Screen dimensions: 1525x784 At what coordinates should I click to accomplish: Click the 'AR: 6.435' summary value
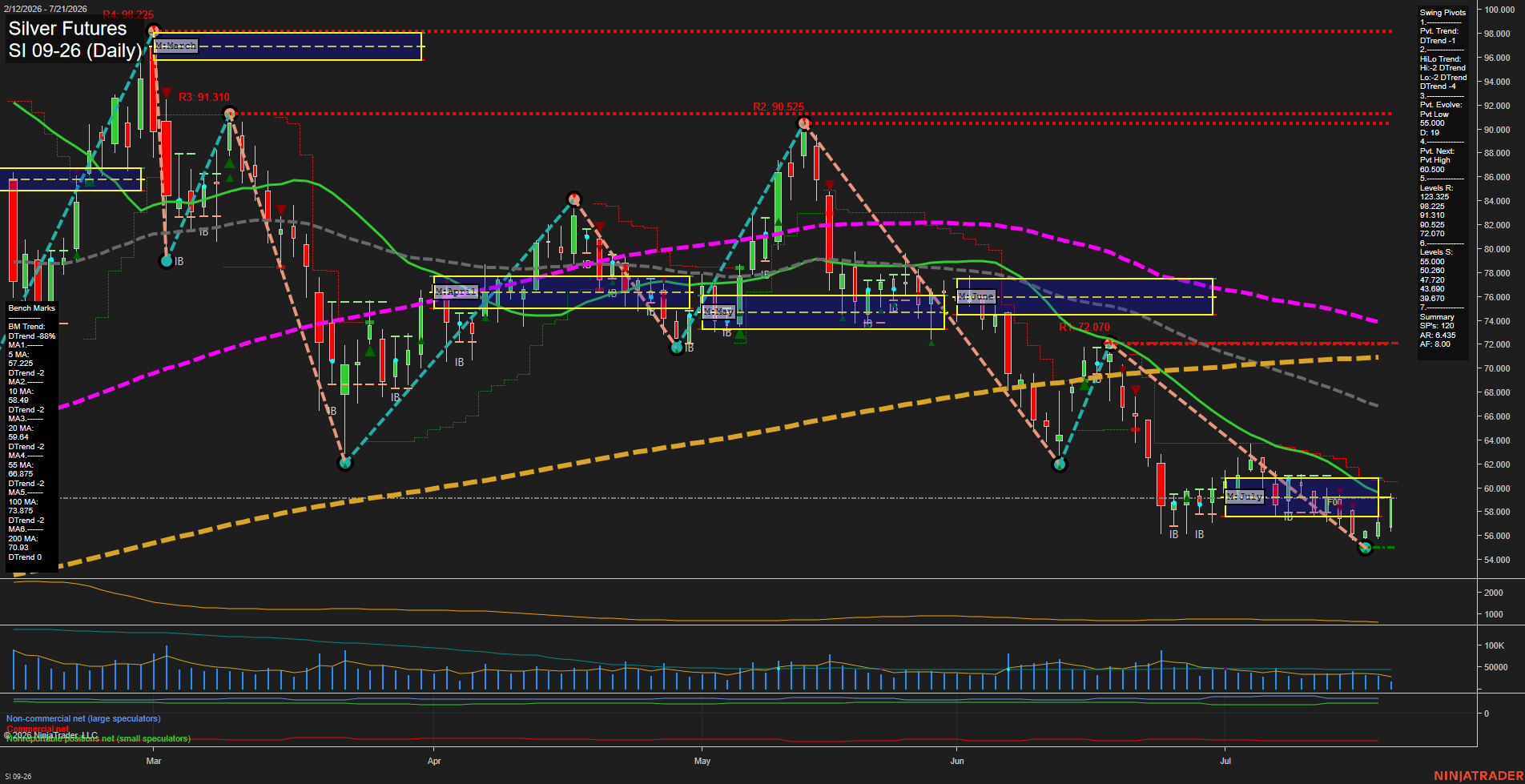point(1438,336)
